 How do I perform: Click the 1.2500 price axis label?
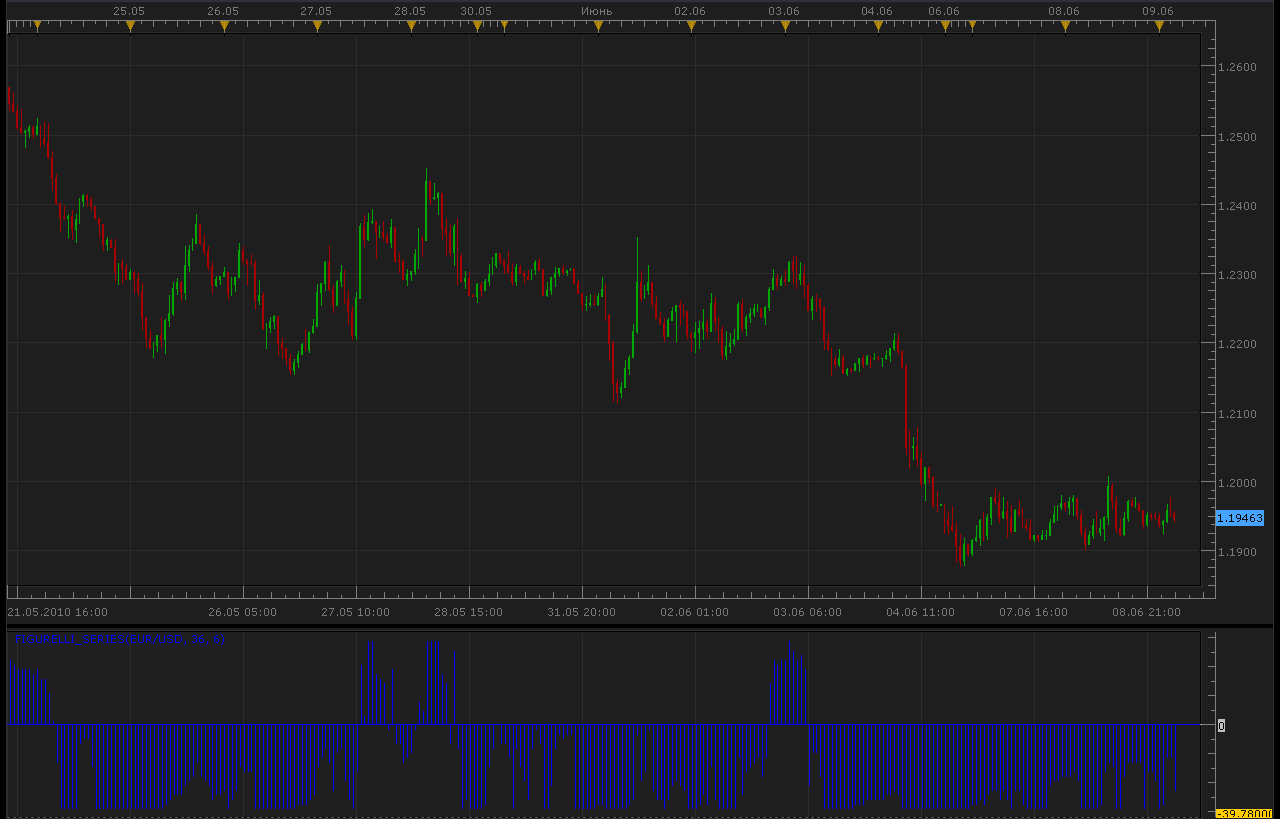1237,136
